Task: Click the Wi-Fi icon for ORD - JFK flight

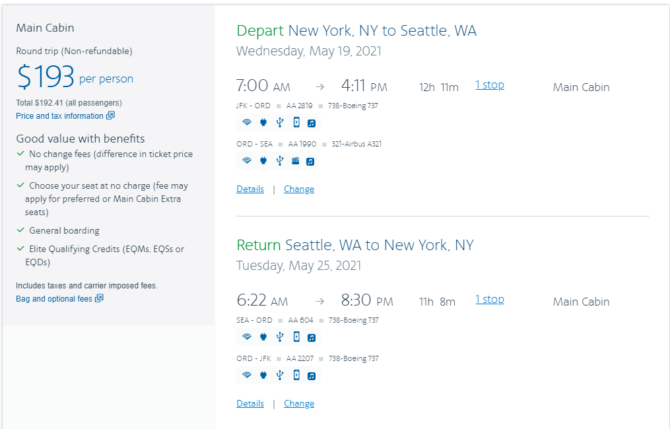Action: (247, 375)
